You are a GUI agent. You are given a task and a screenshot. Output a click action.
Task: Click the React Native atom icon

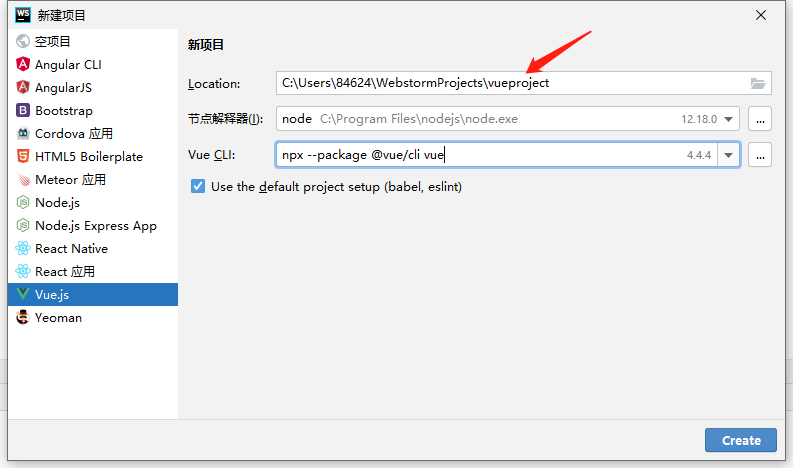[23, 248]
